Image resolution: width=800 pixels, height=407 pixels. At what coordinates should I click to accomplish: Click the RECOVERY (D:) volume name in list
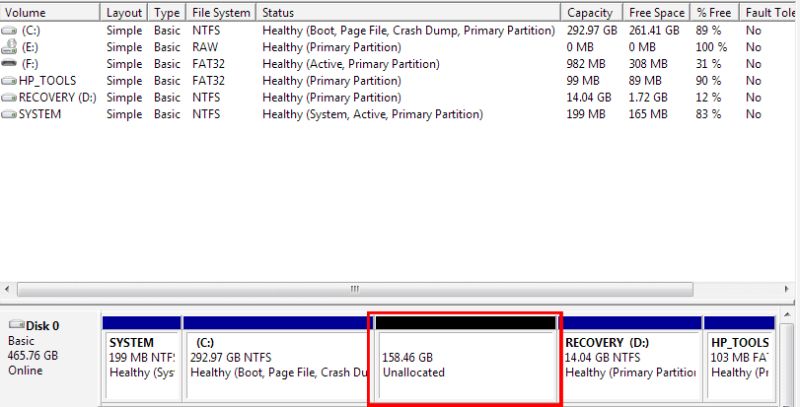click(x=58, y=97)
